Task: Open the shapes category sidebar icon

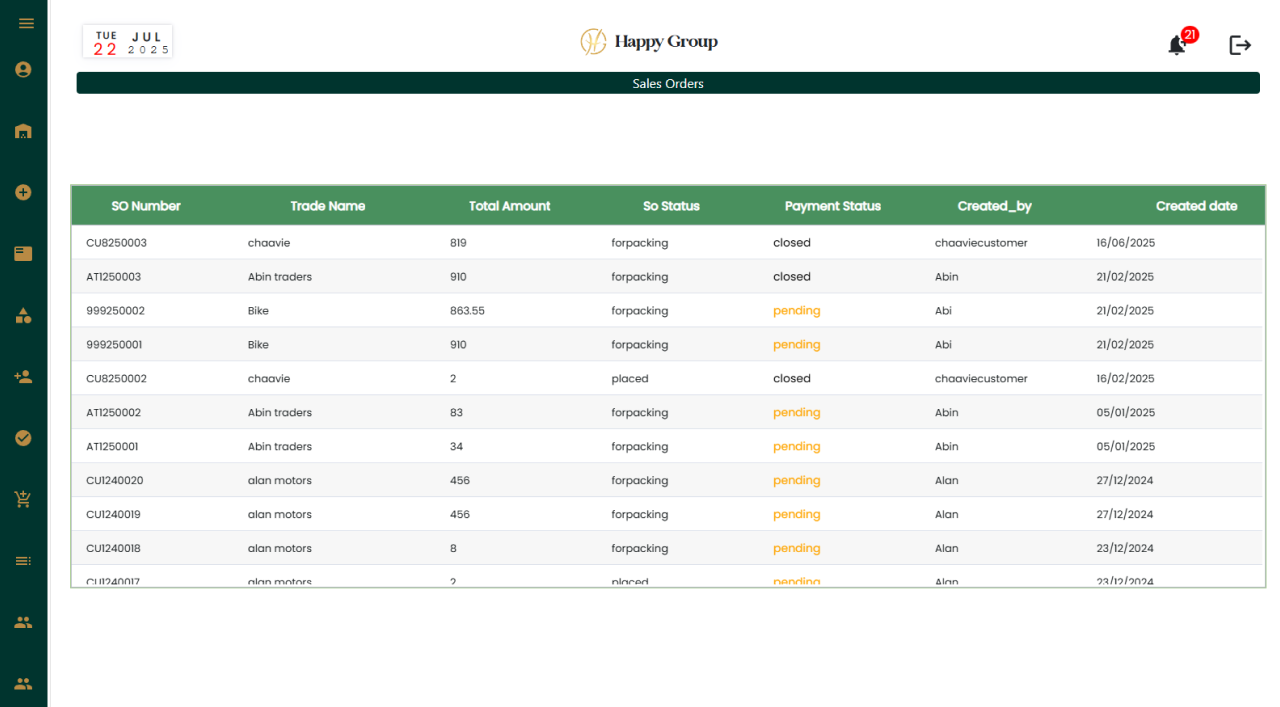Action: 23,315
